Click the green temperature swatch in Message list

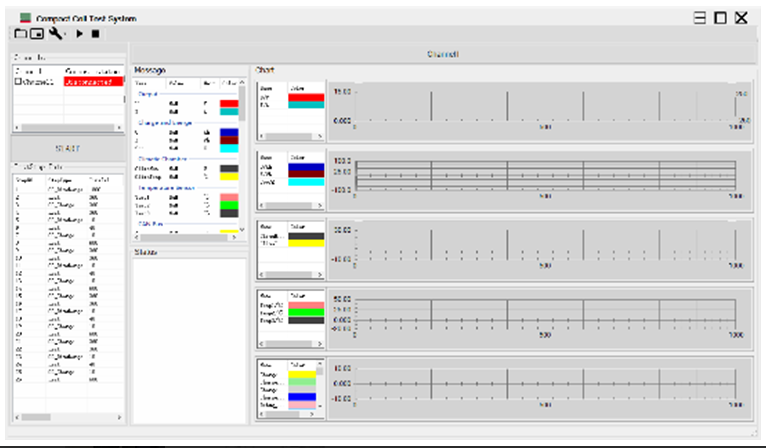[229, 205]
